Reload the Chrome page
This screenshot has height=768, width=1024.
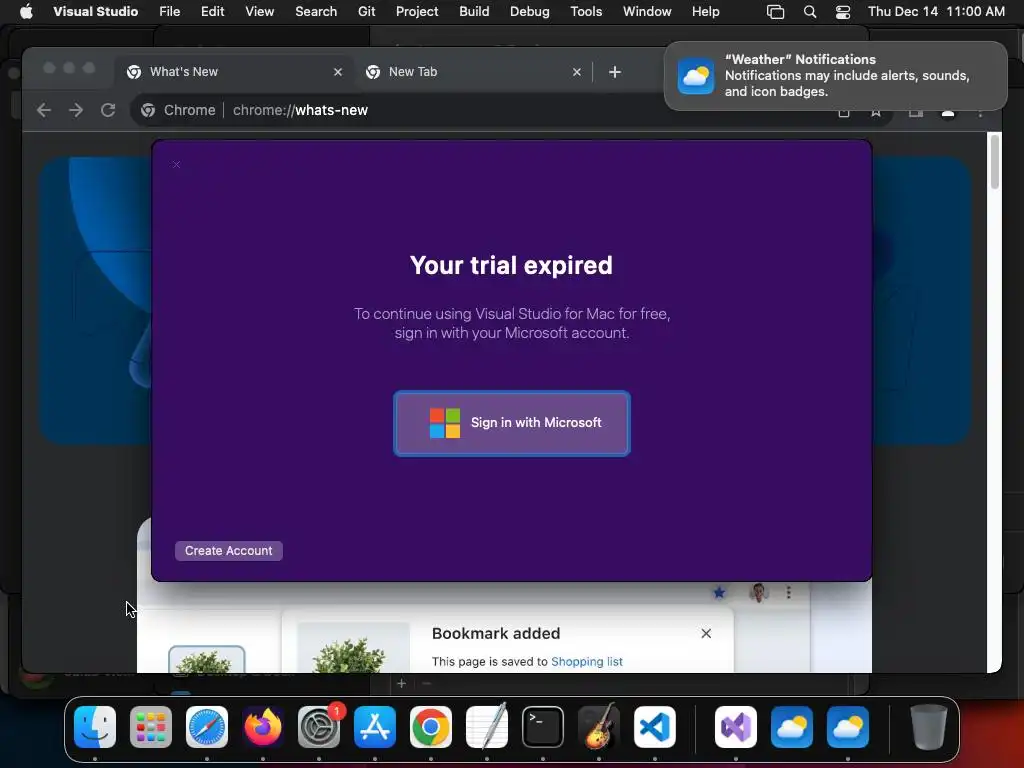108,110
